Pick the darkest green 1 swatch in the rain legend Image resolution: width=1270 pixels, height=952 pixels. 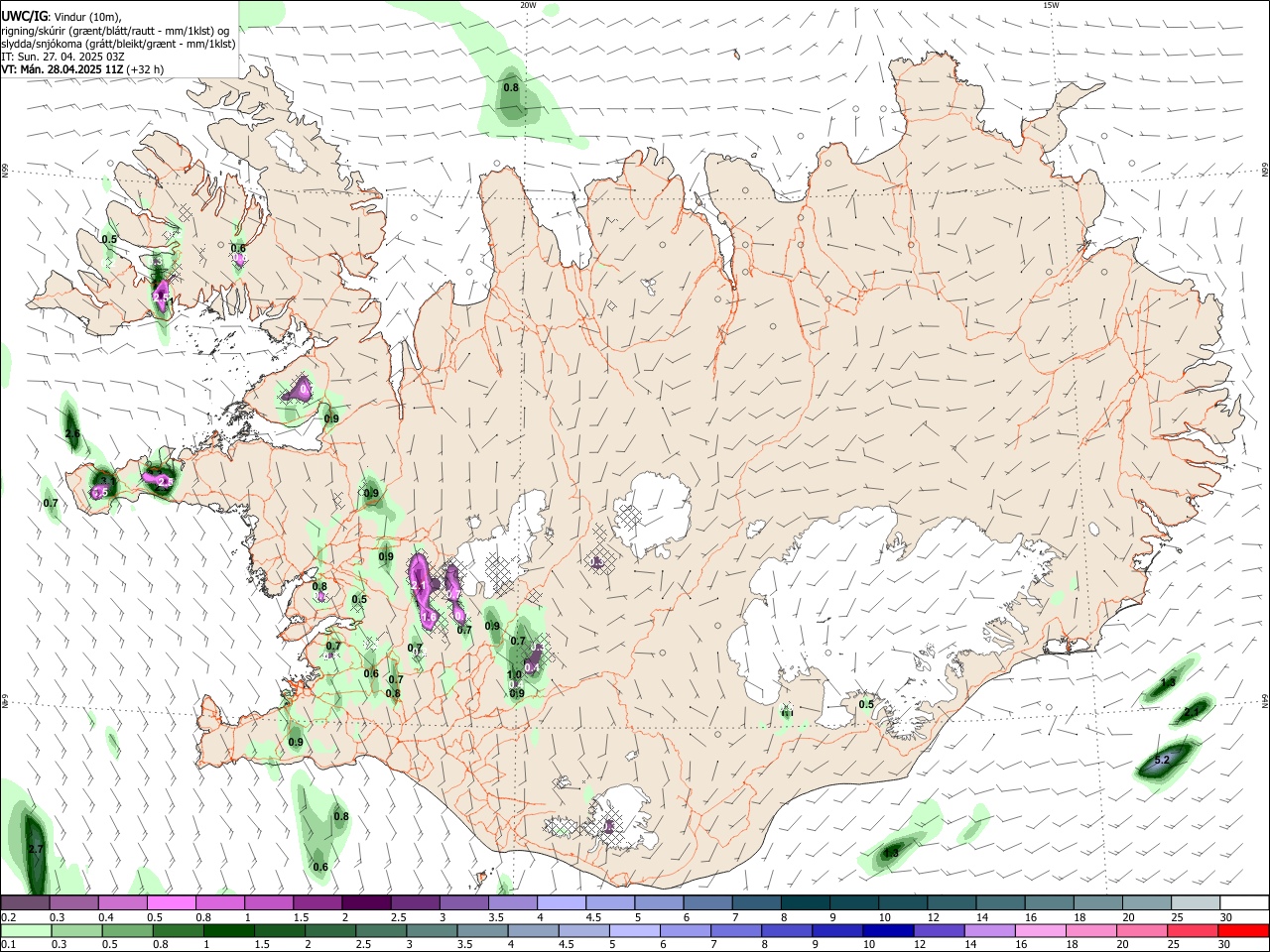point(229,930)
